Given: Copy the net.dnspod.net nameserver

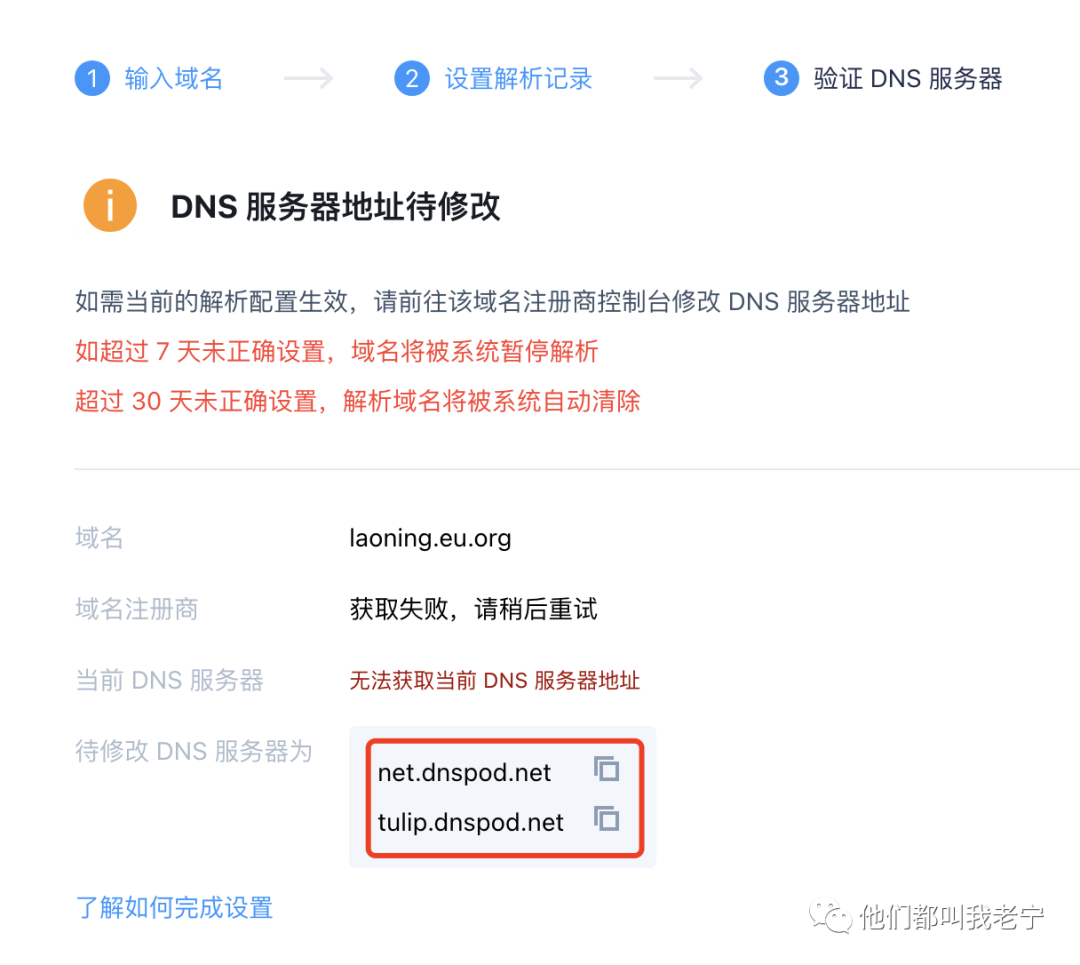Looking at the screenshot, I should tap(607, 769).
